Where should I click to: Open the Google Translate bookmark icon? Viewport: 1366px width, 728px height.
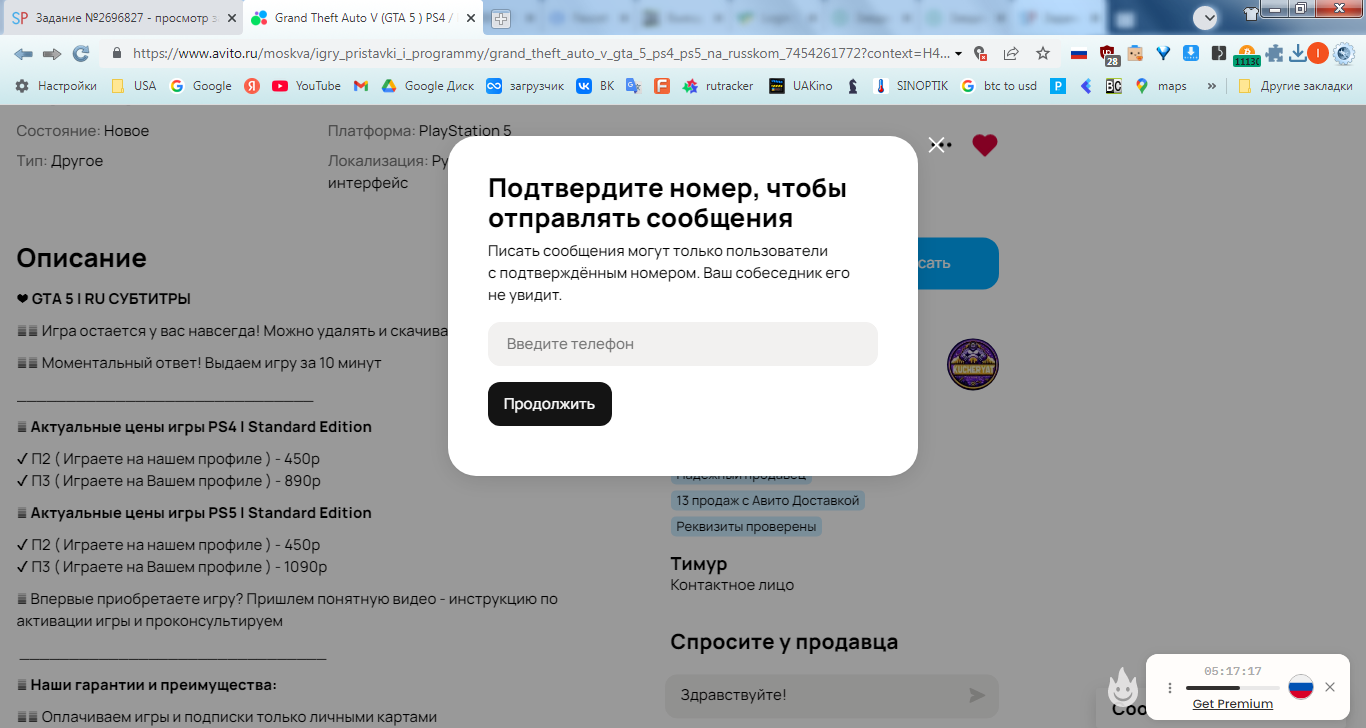click(x=633, y=86)
